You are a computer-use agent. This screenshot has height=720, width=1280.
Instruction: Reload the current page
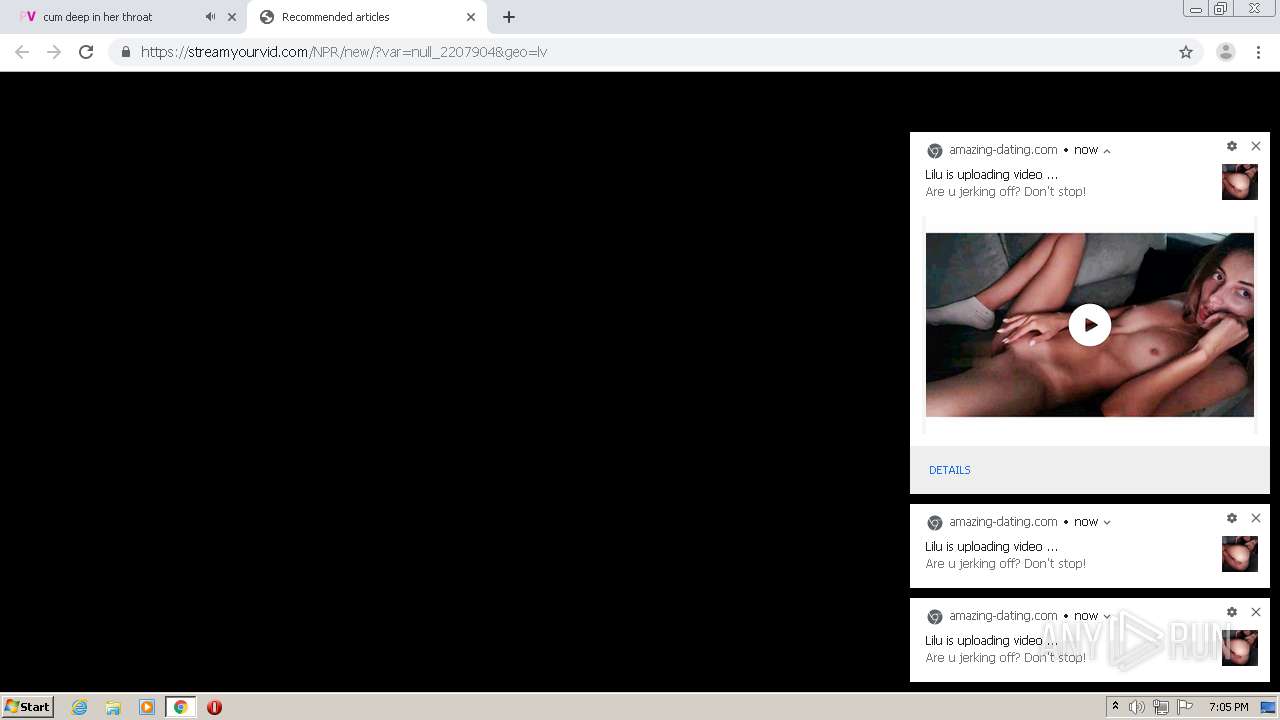tap(86, 52)
